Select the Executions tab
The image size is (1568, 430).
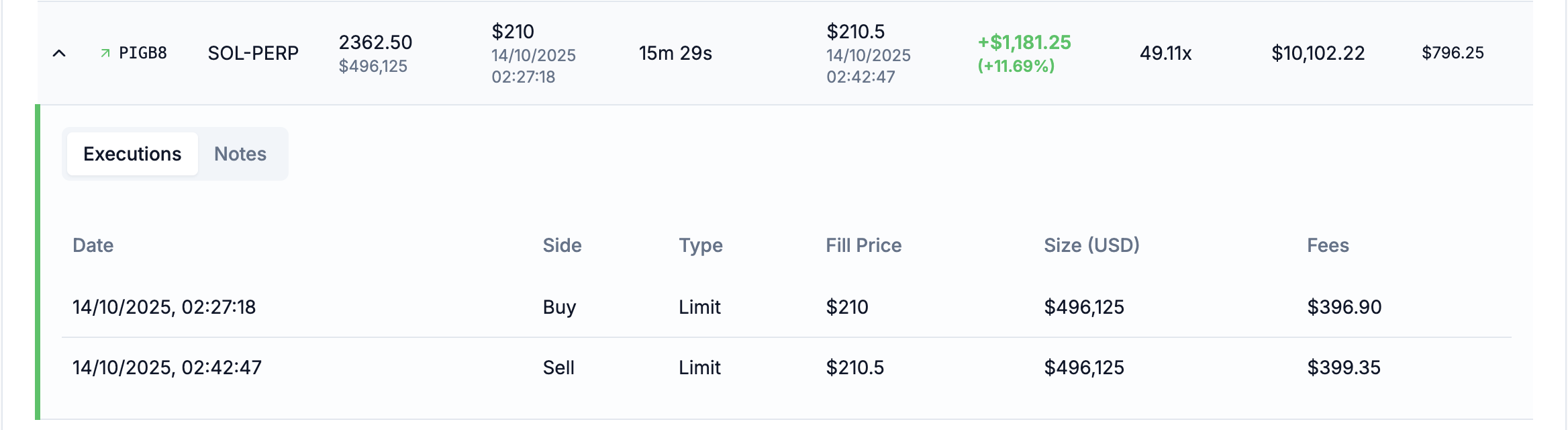pos(132,154)
